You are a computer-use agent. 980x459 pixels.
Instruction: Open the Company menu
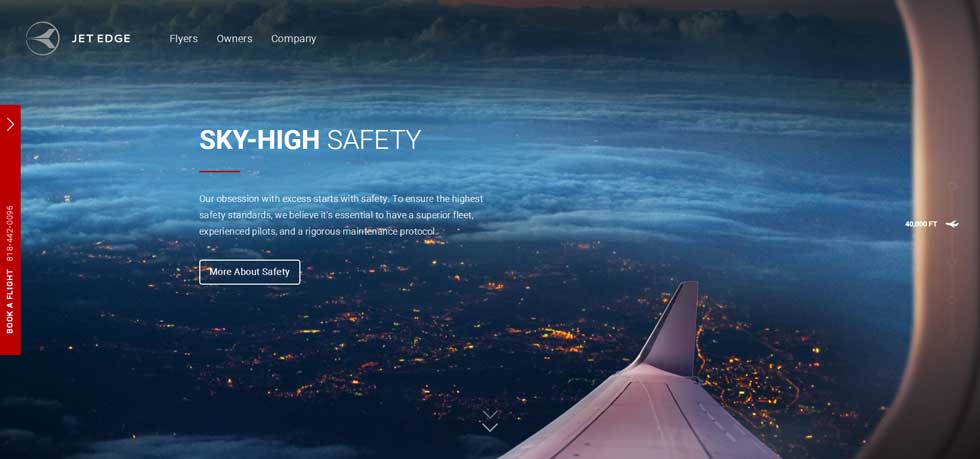coord(293,39)
